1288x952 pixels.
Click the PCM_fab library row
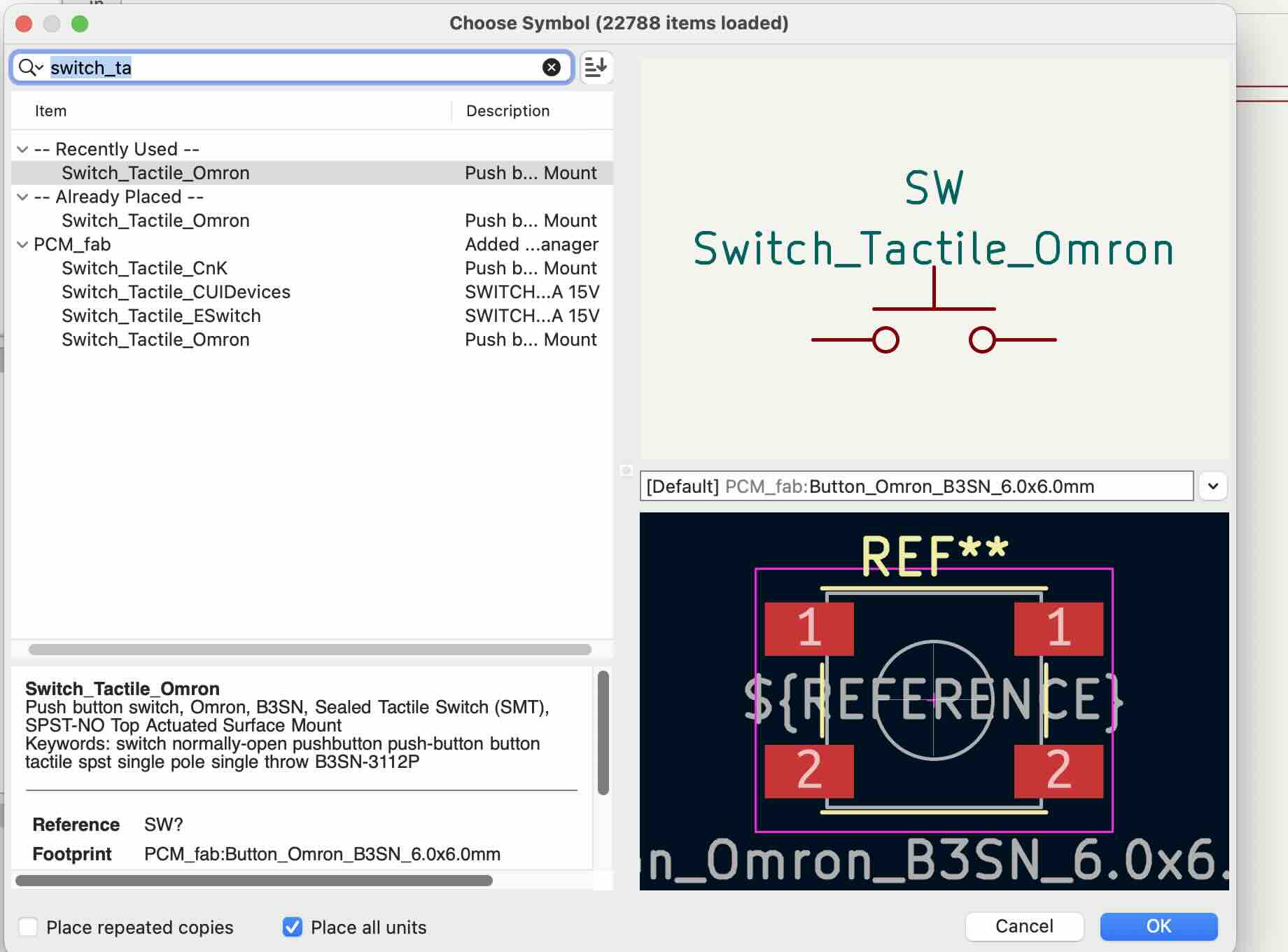[312, 244]
